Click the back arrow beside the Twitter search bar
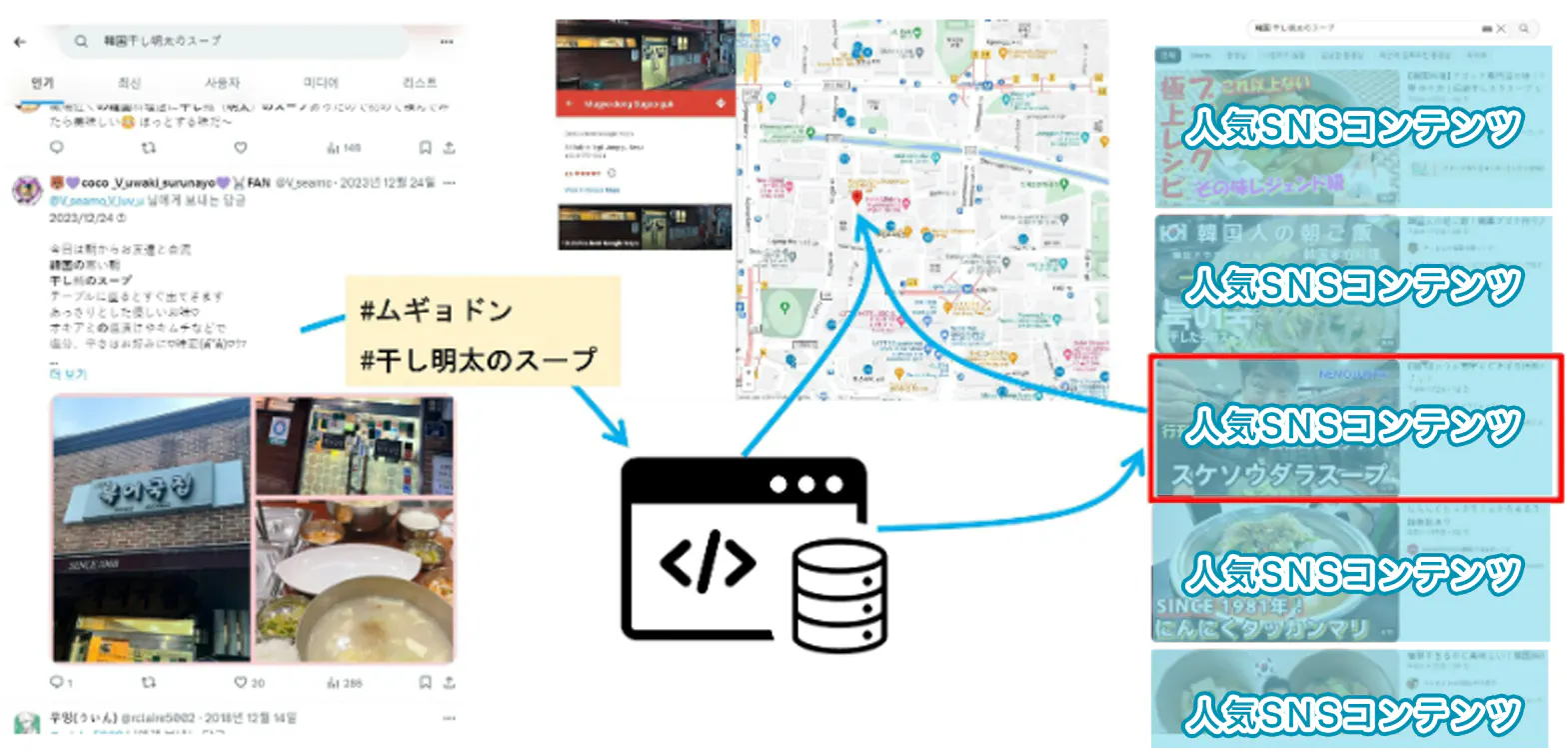Image resolution: width=1568 pixels, height=754 pixels. pyautogui.click(x=19, y=42)
